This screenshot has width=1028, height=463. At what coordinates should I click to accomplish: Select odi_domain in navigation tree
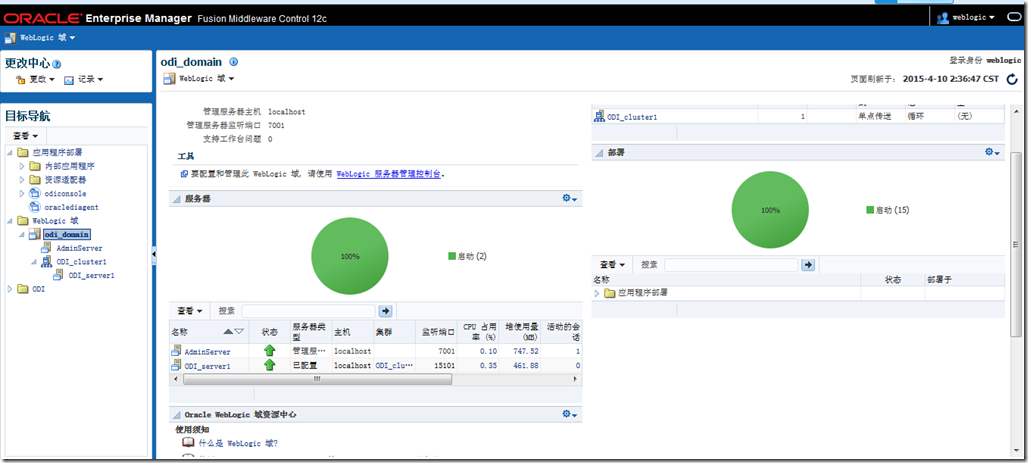pos(67,234)
